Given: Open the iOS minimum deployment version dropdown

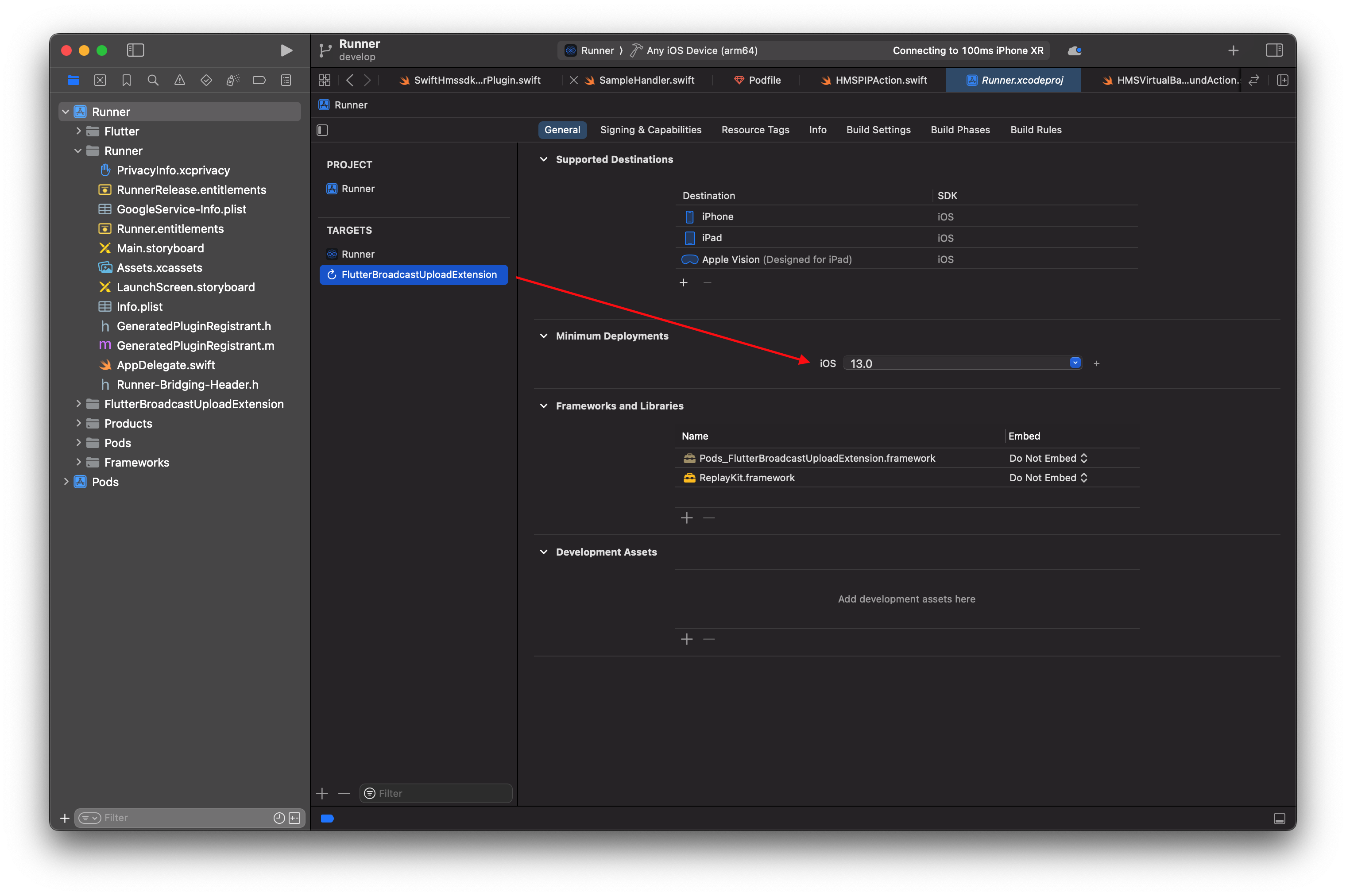Looking at the screenshot, I should pyautogui.click(x=1075, y=362).
